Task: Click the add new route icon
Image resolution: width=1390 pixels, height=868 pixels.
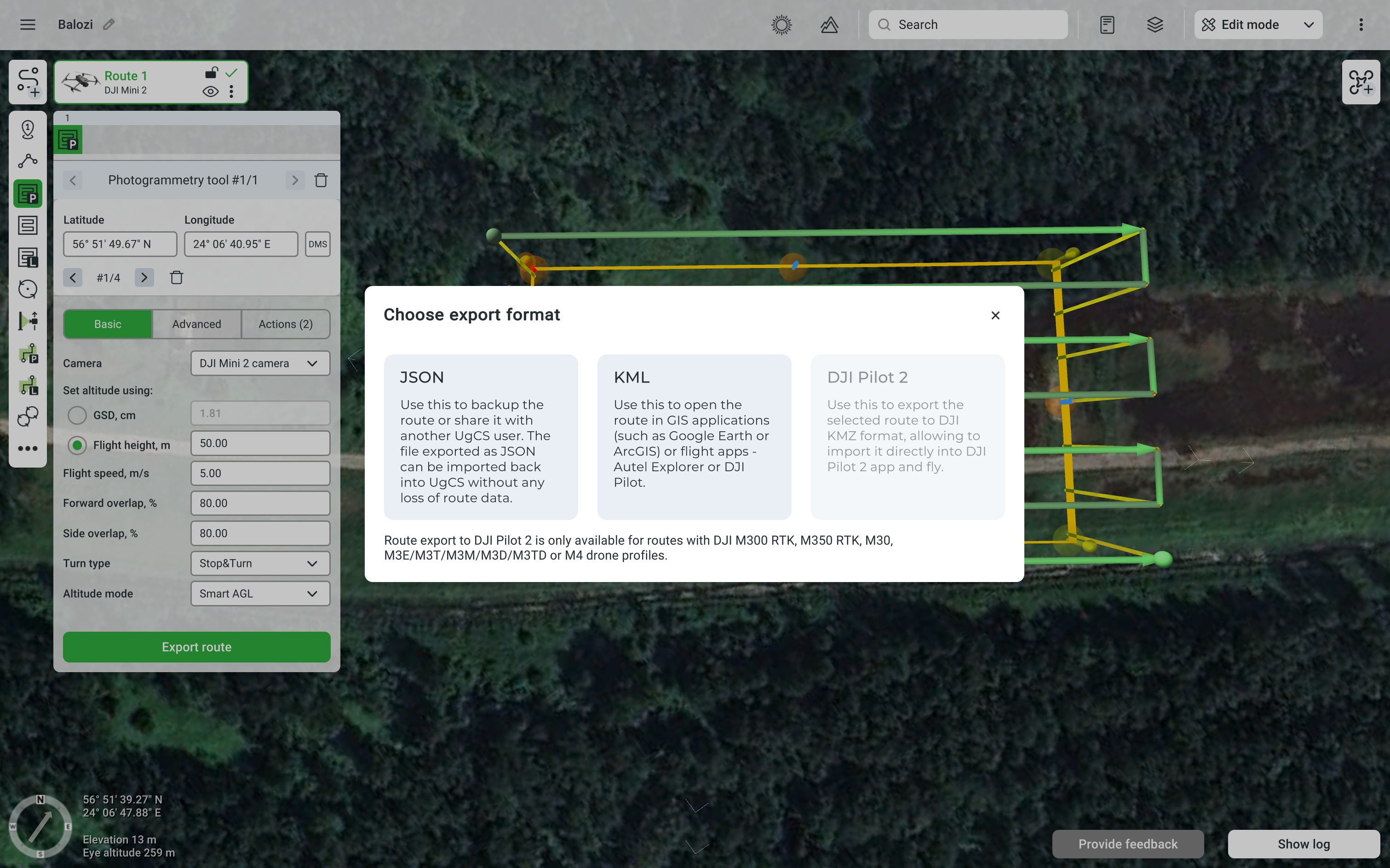Action: tap(28, 82)
